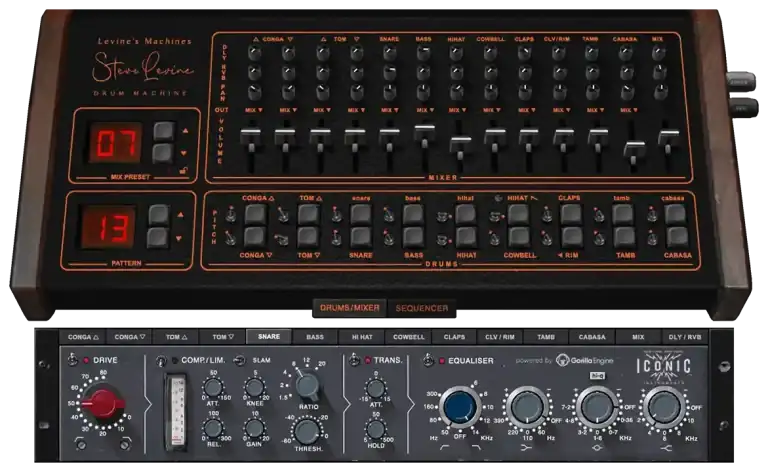Click the small screw knob at the Drive section's lower right
The width and height of the screenshot is (768, 472).
pyautogui.click(x=125, y=444)
